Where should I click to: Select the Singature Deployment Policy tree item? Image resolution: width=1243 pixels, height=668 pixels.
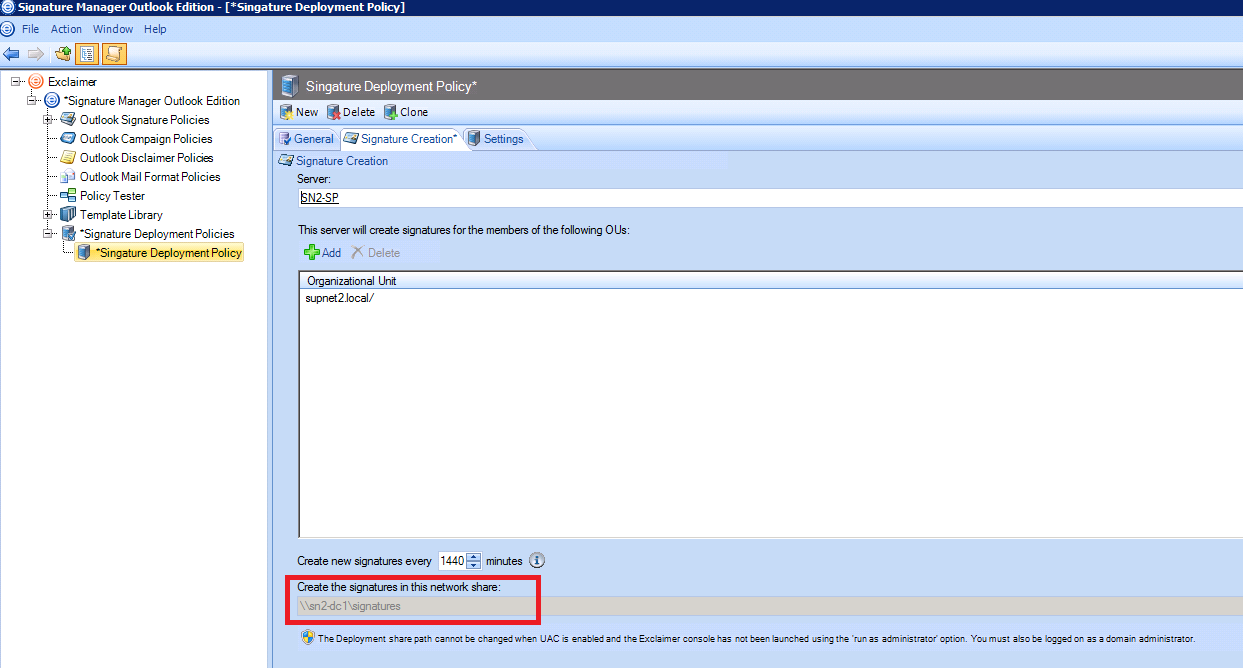[169, 253]
